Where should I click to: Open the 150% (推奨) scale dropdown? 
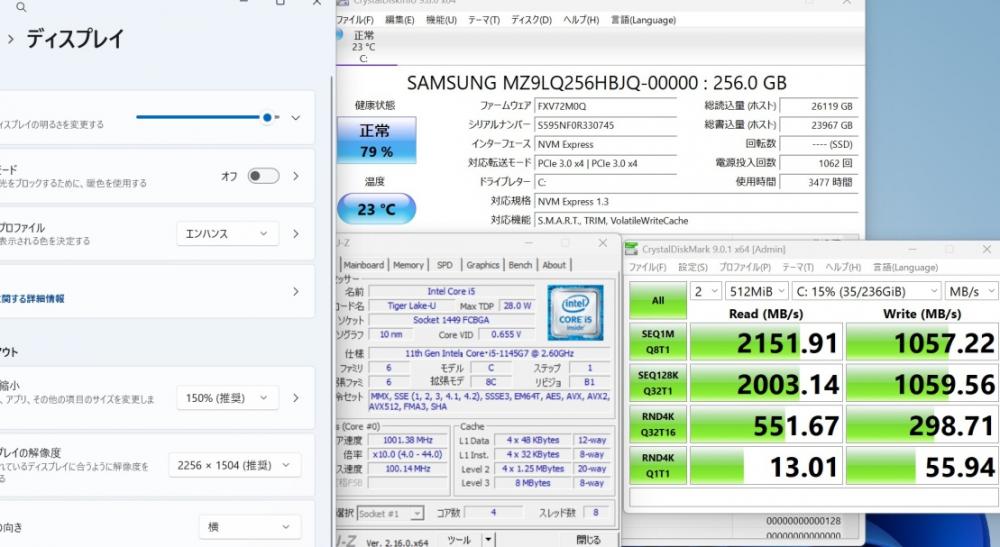(x=228, y=398)
